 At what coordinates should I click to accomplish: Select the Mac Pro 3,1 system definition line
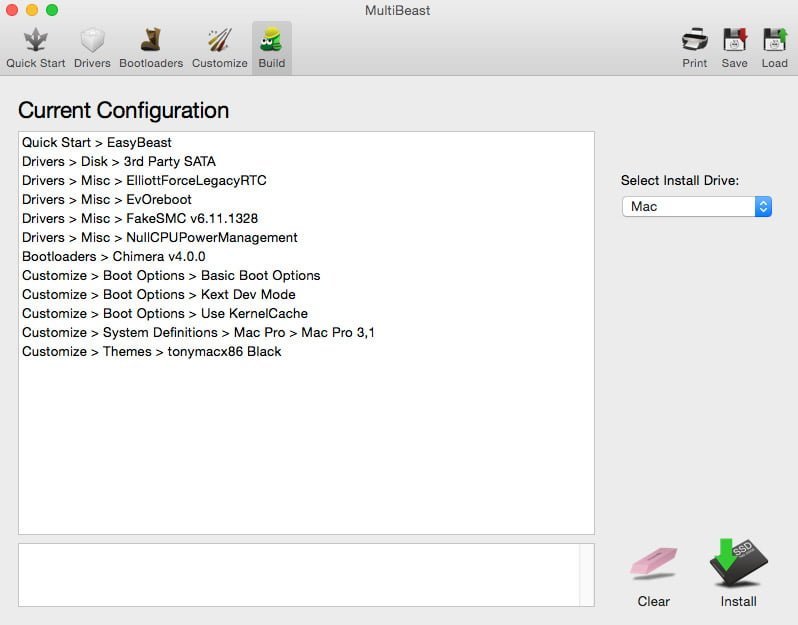[x=198, y=332]
